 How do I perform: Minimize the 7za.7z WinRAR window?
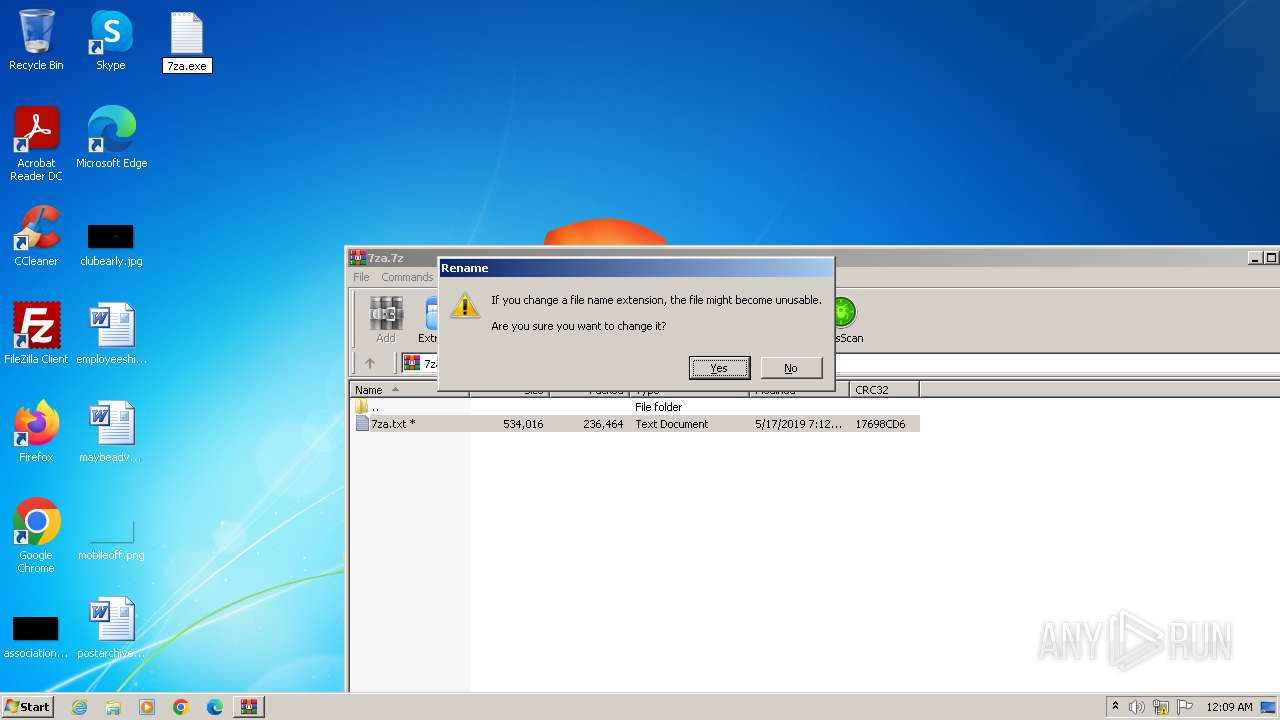coord(1255,258)
